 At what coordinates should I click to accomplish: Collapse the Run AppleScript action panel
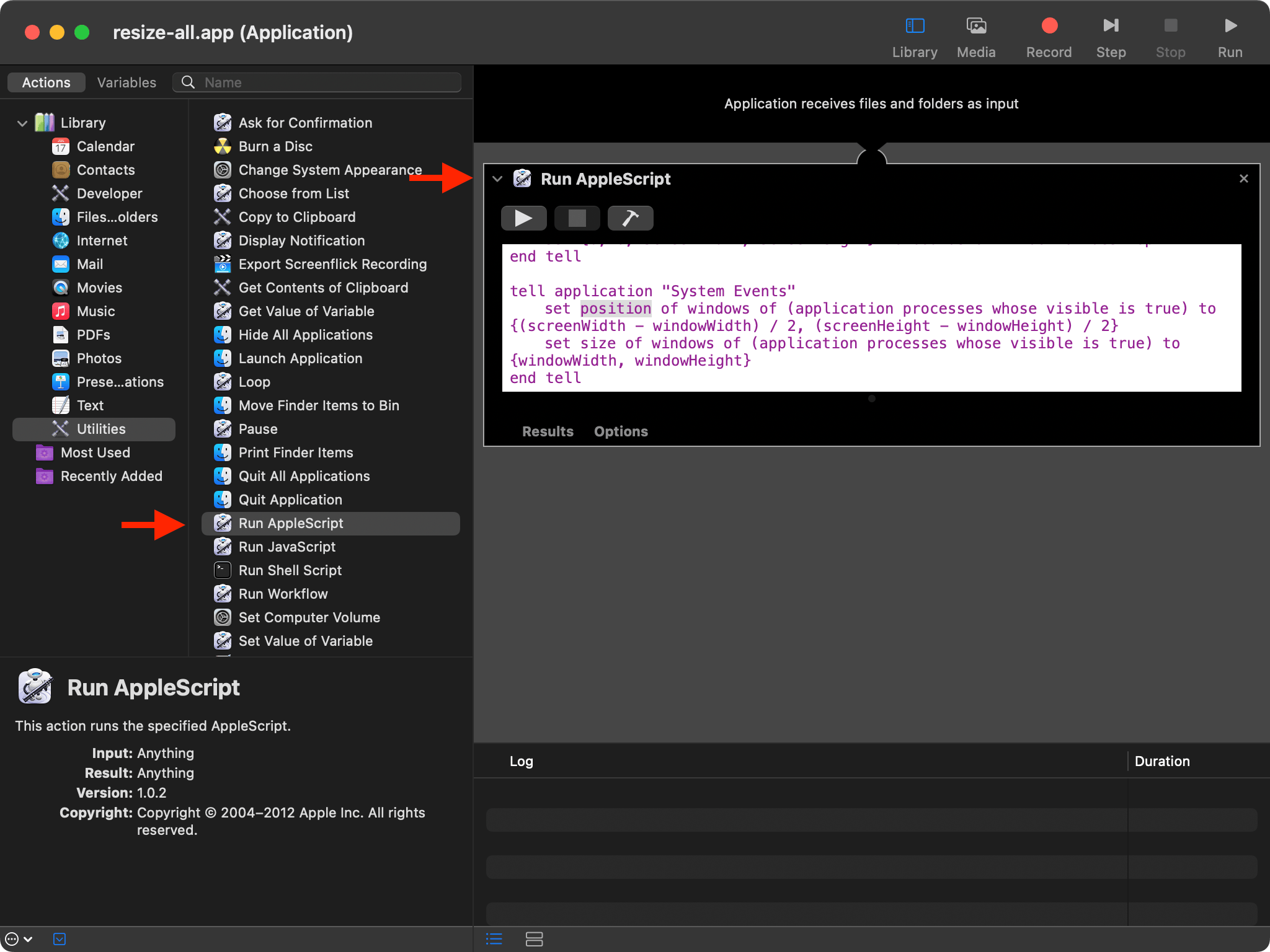pos(497,179)
